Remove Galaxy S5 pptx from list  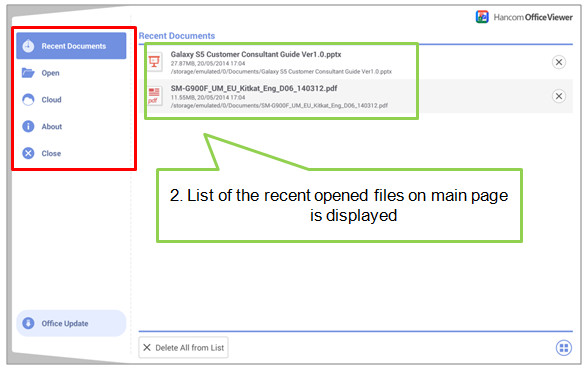tap(559, 62)
